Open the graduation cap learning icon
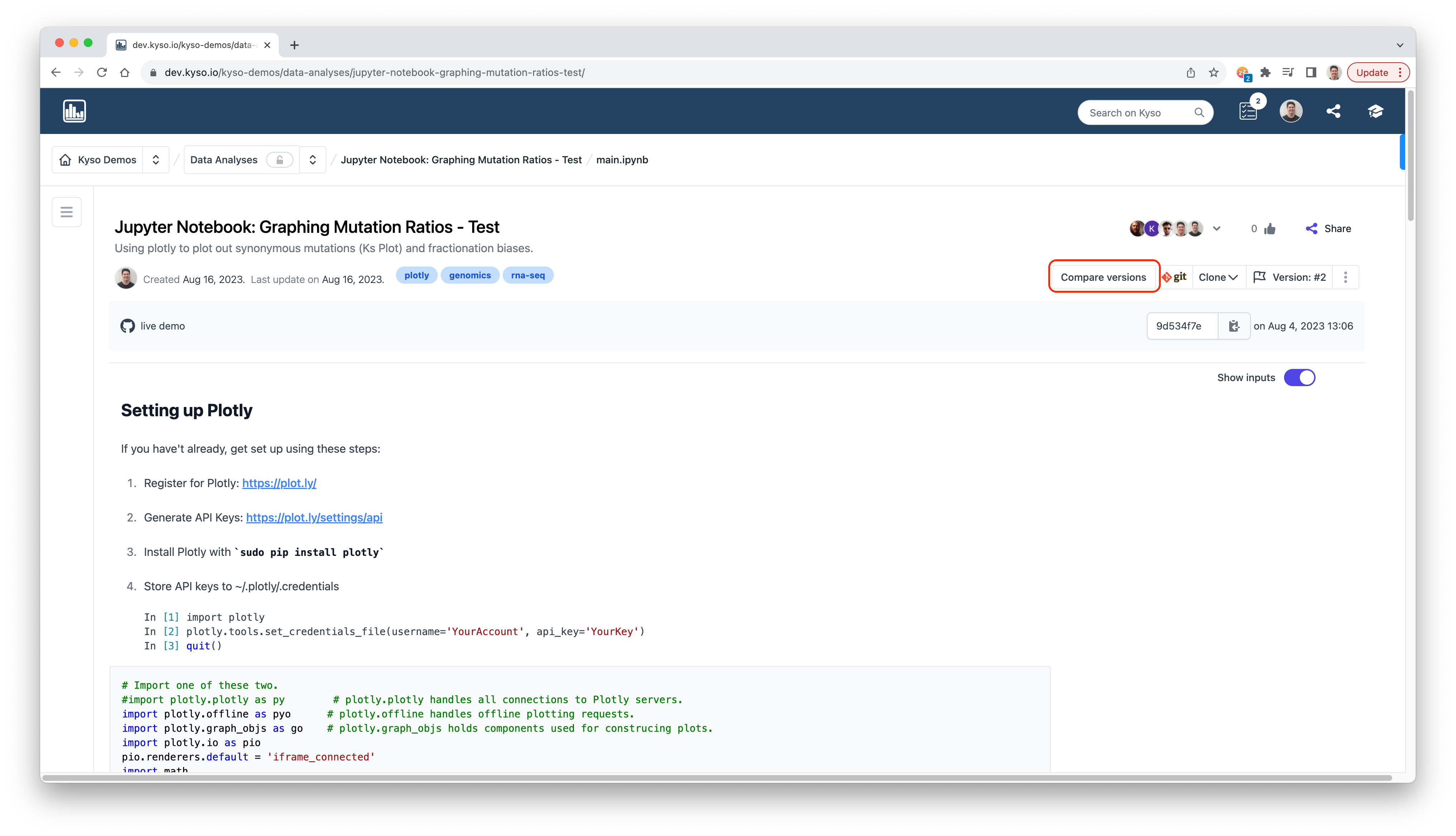The image size is (1456, 836). click(1375, 111)
